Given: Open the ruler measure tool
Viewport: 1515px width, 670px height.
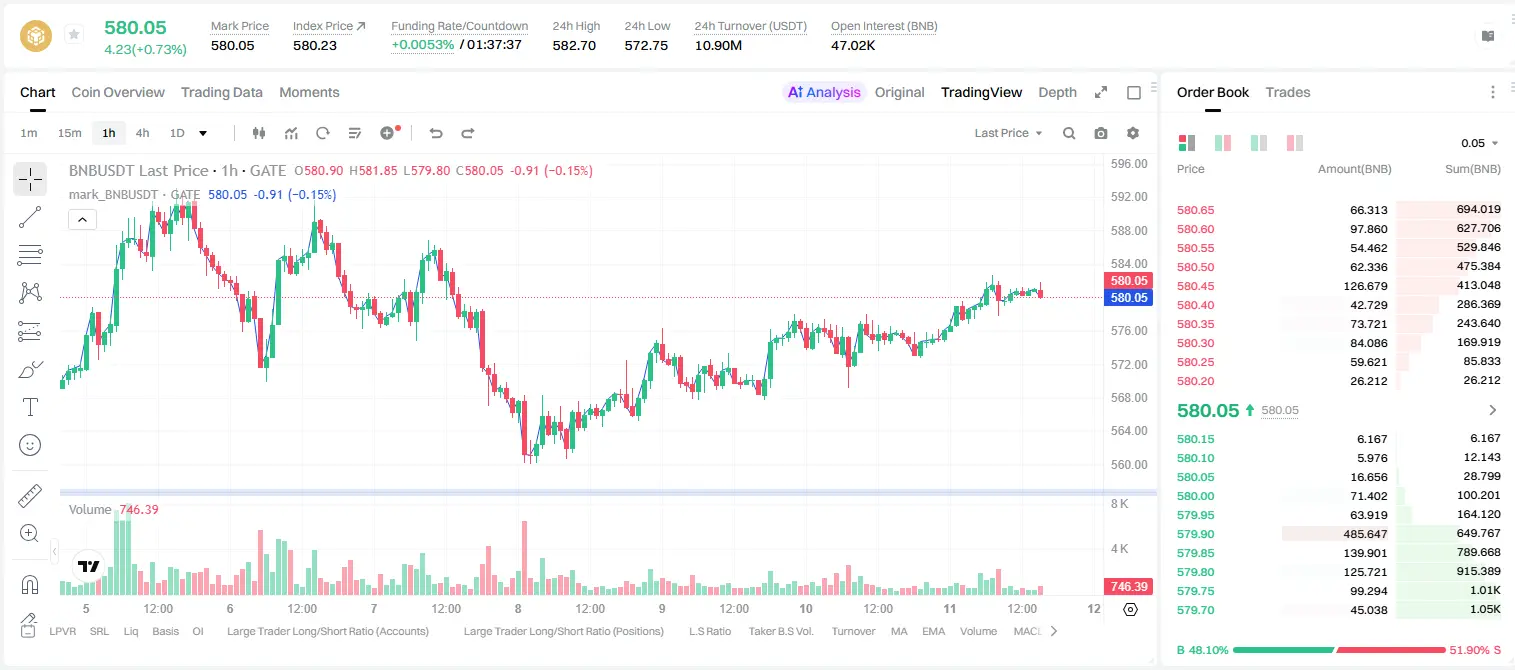Looking at the screenshot, I should point(30,496).
